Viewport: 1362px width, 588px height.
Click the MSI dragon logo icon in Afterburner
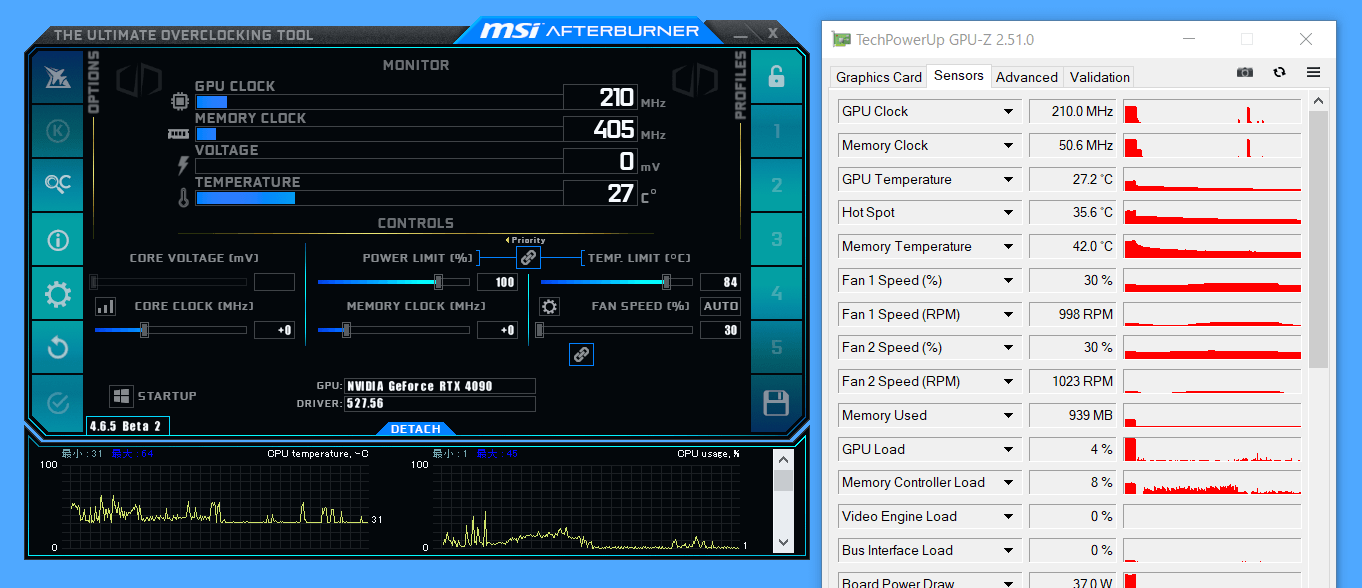pos(57,77)
